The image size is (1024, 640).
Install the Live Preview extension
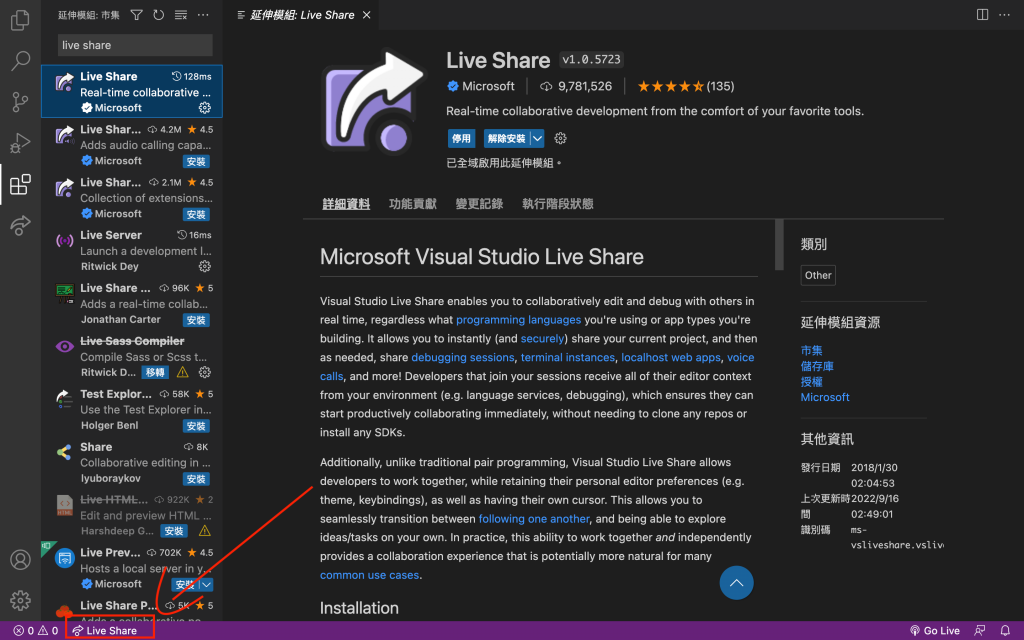(x=185, y=584)
